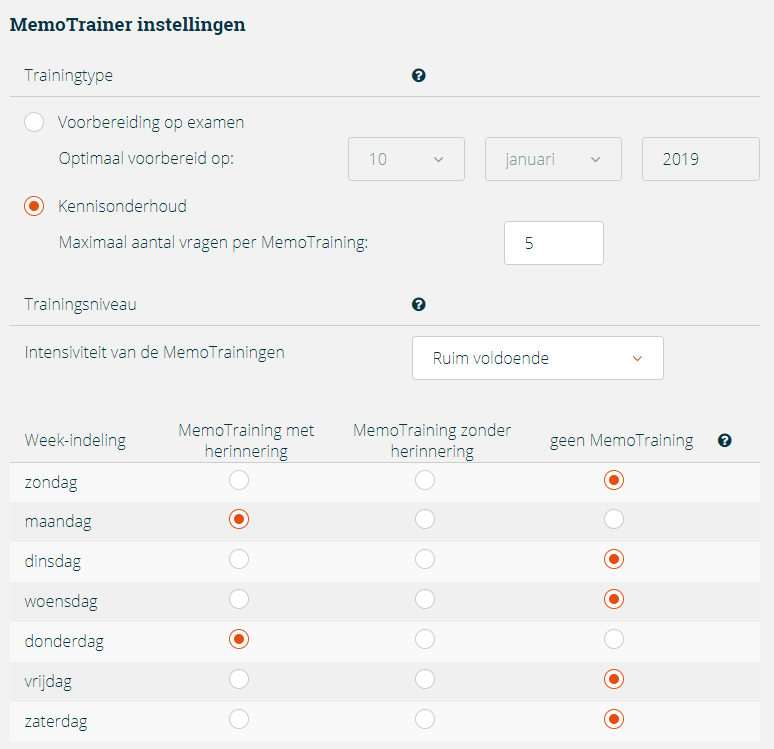The image size is (774, 749).
Task: Open the month dropdown showing januari
Action: [x=553, y=159]
